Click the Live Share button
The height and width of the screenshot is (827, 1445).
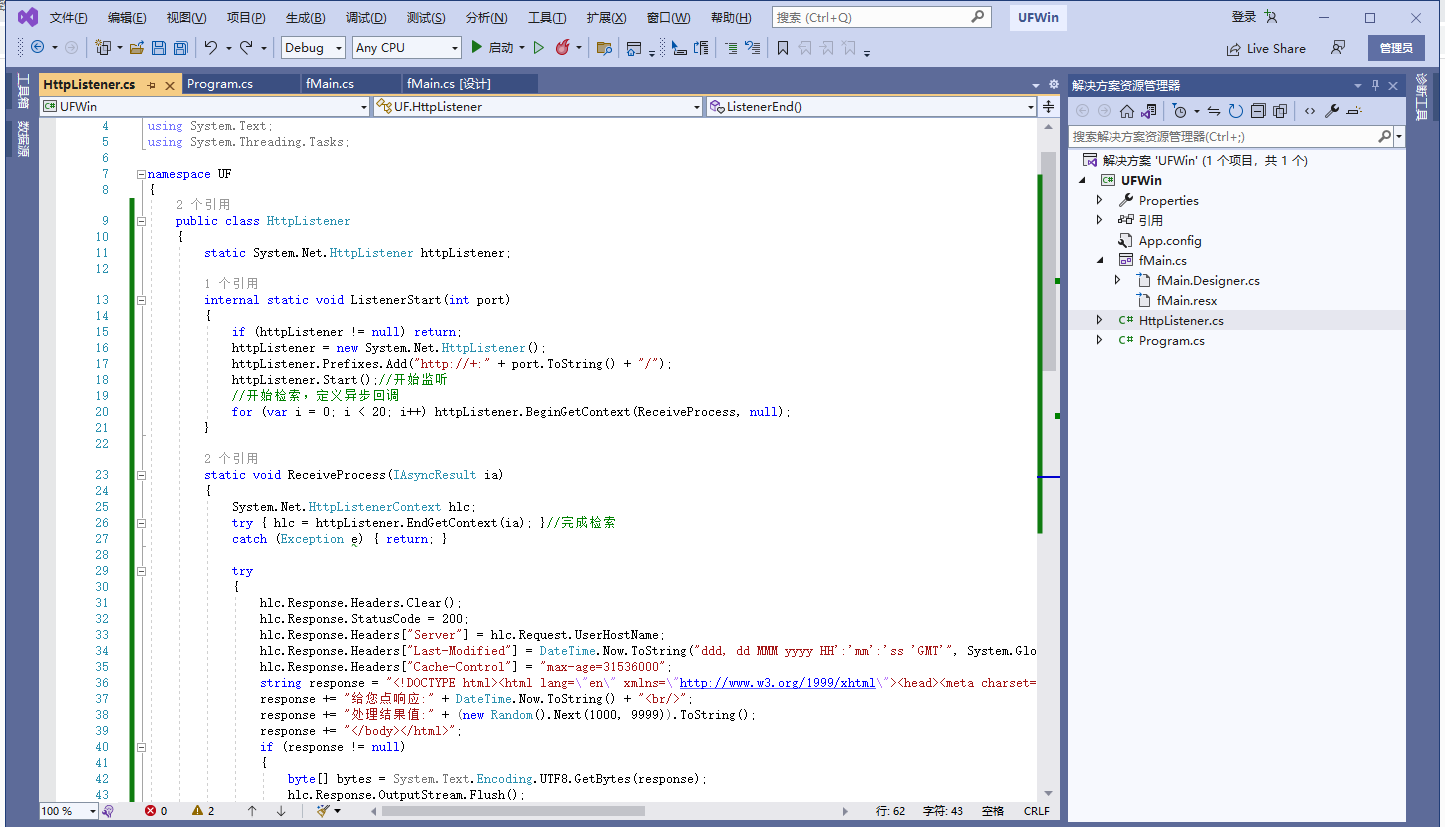click(1266, 48)
